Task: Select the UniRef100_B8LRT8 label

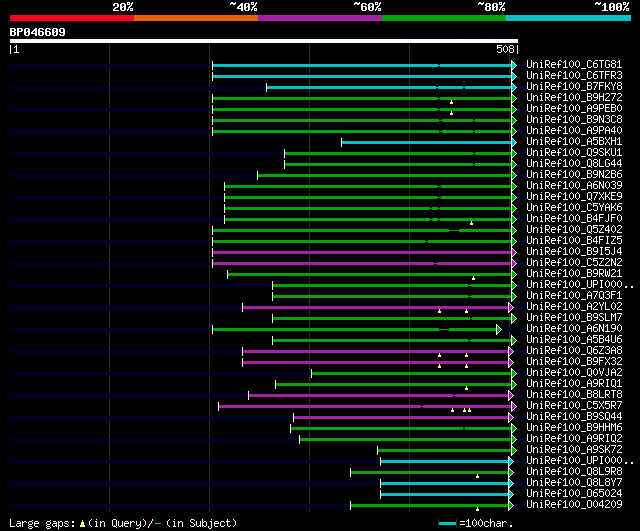Action: pos(574,395)
